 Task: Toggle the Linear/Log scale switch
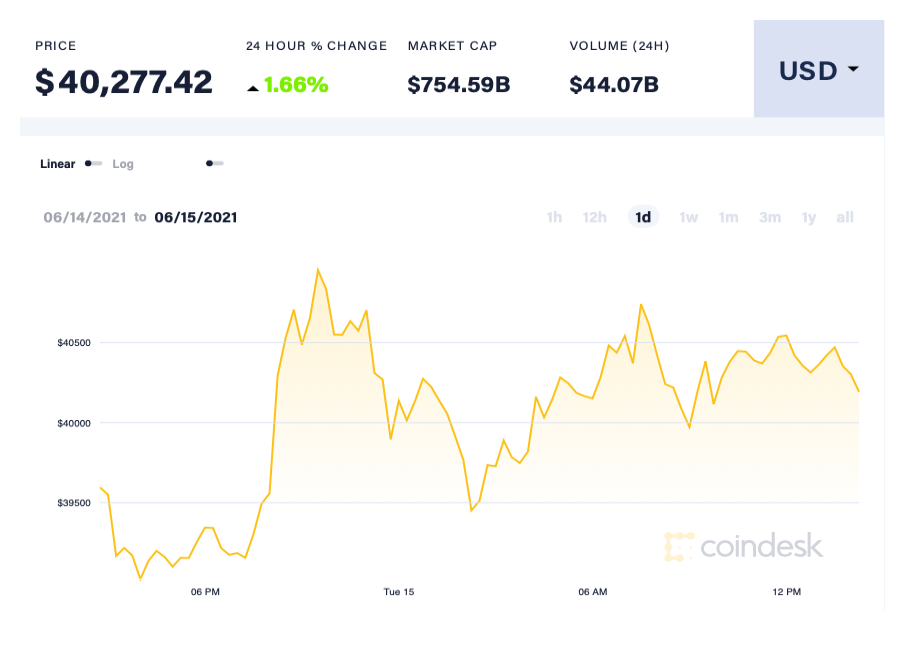pos(93,163)
